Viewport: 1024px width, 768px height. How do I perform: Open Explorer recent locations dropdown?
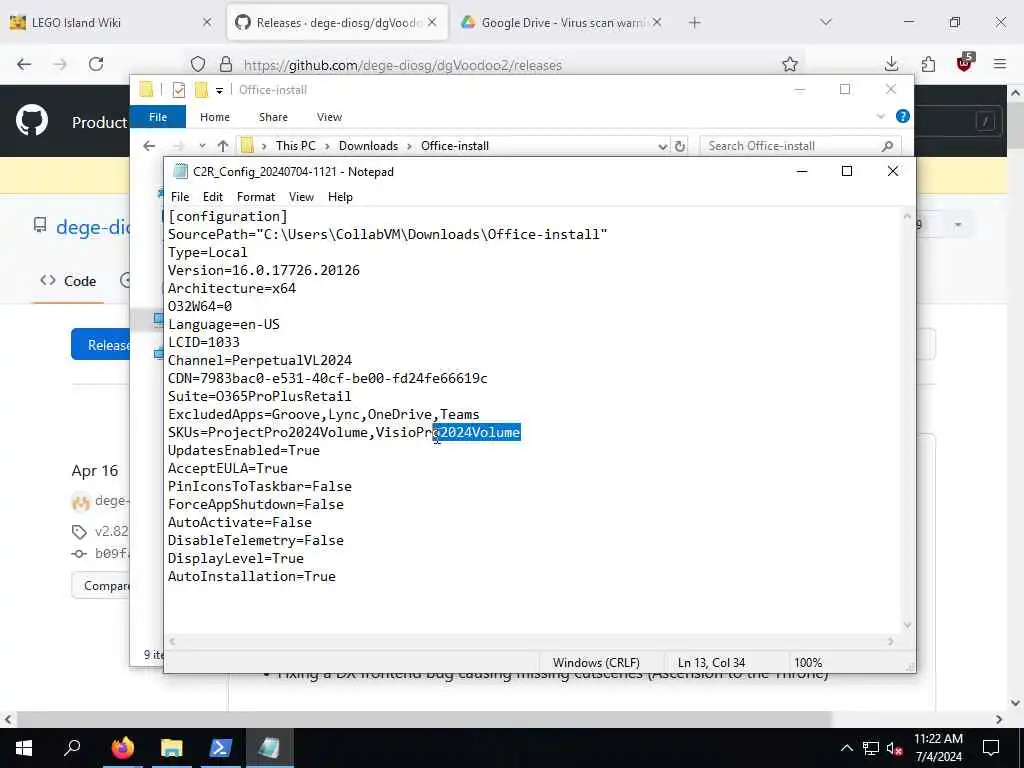point(202,146)
